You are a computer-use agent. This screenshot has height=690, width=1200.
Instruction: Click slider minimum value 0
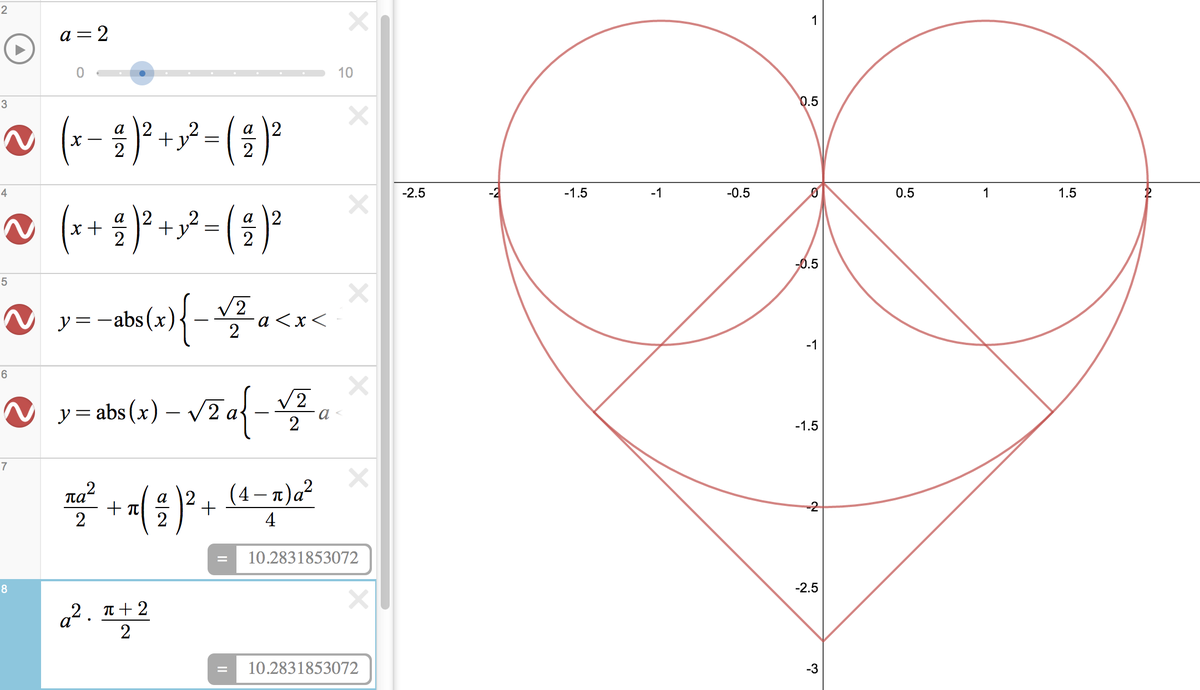point(80,73)
